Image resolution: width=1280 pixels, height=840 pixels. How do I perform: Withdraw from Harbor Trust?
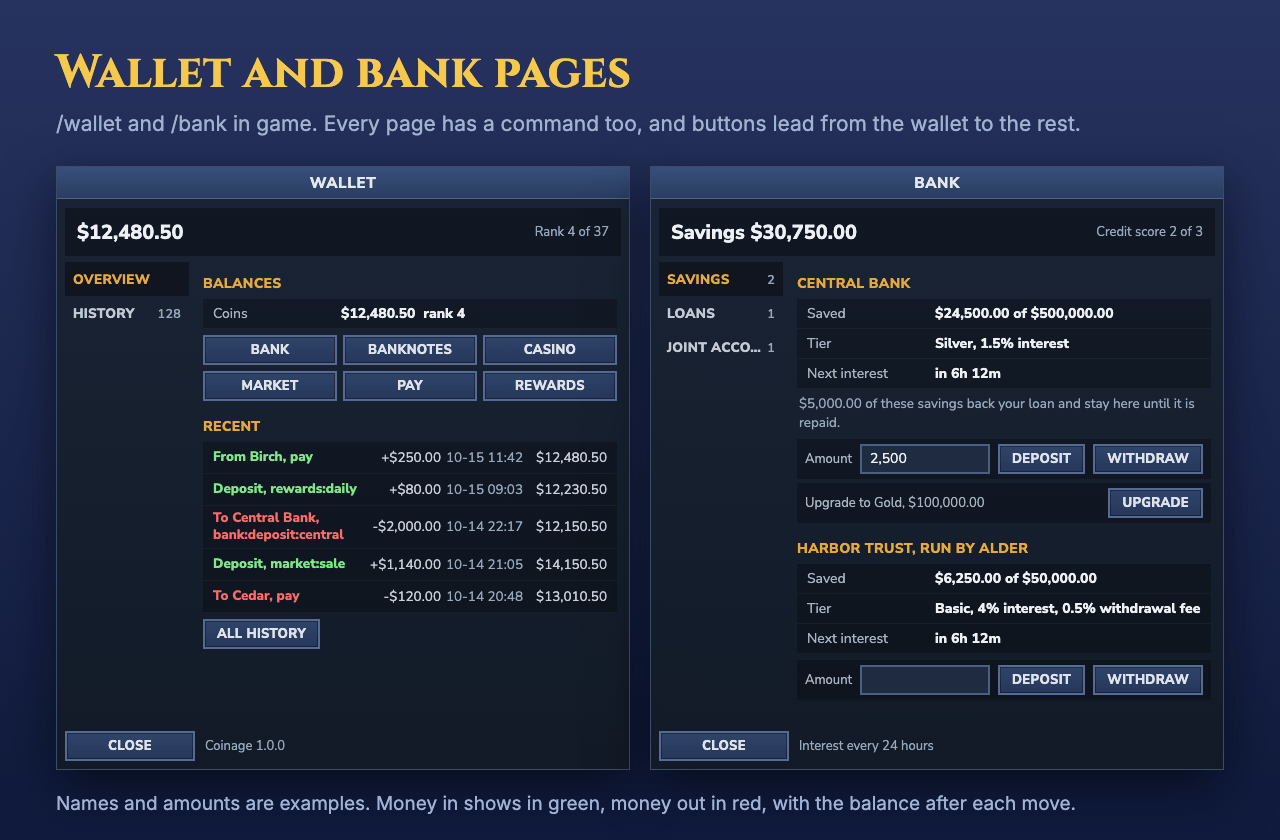click(1148, 680)
